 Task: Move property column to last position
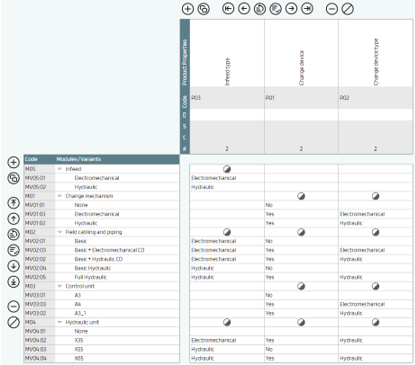[x=307, y=9]
